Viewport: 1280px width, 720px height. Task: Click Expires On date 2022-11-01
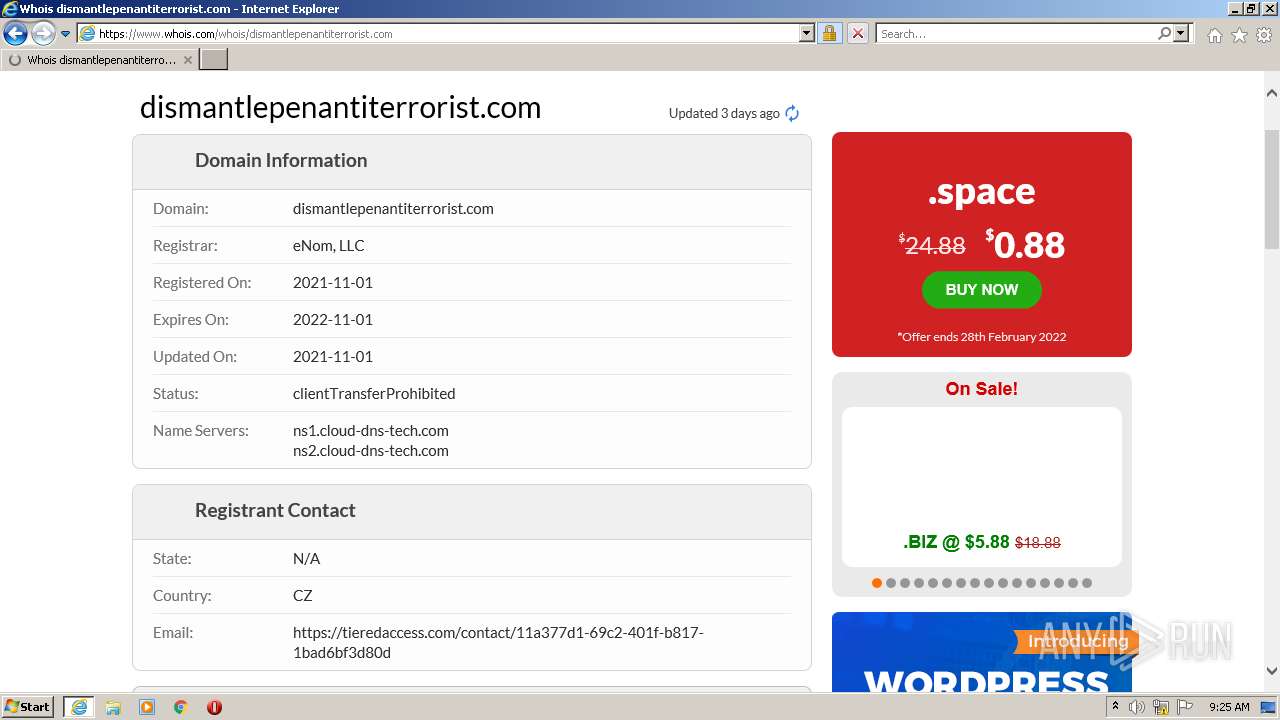click(333, 319)
